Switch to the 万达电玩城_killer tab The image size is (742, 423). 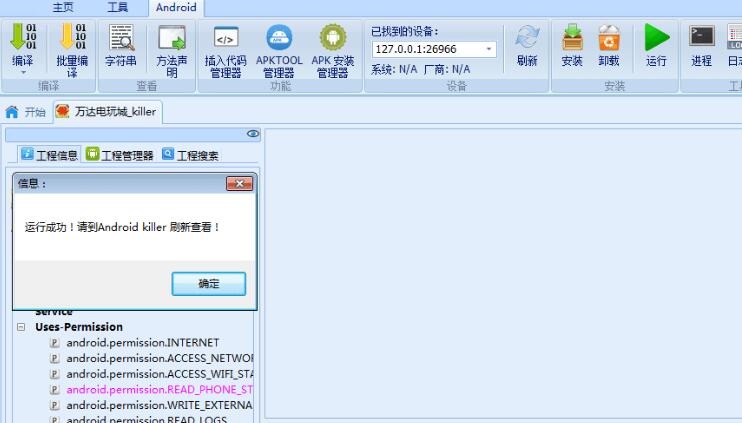pos(108,112)
